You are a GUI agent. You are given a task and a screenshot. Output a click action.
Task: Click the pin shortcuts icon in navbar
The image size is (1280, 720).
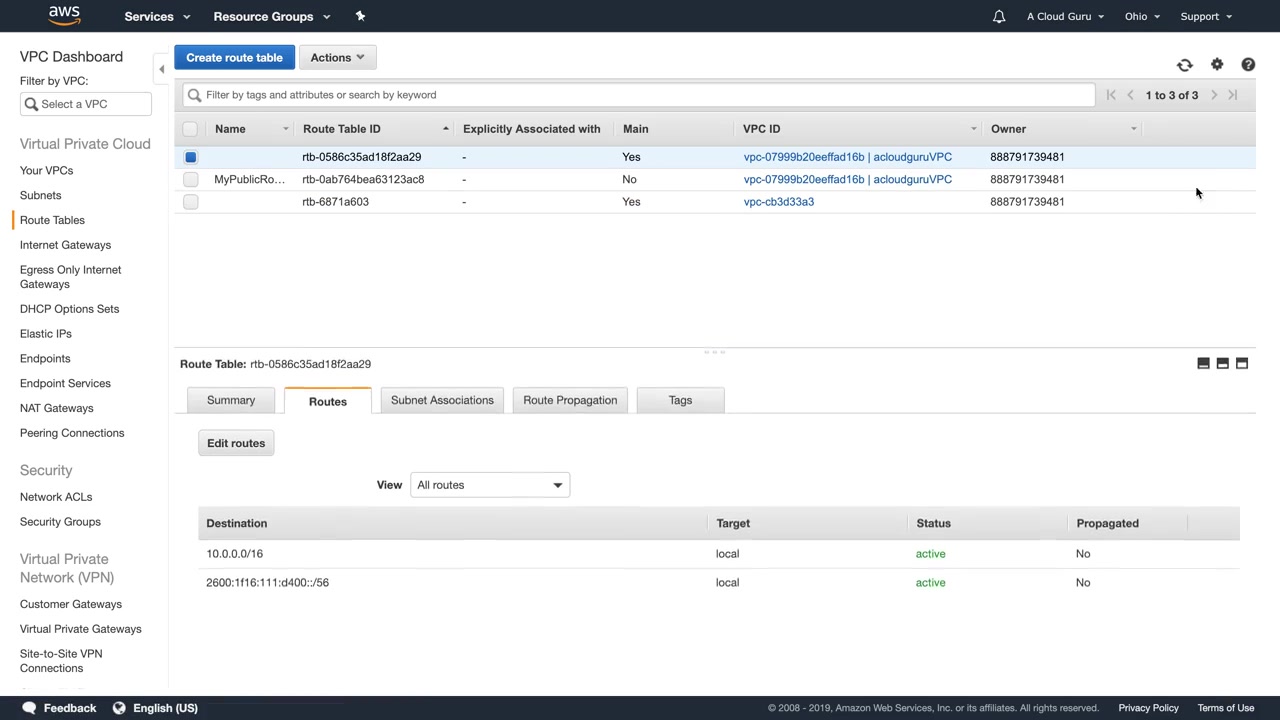pos(360,16)
